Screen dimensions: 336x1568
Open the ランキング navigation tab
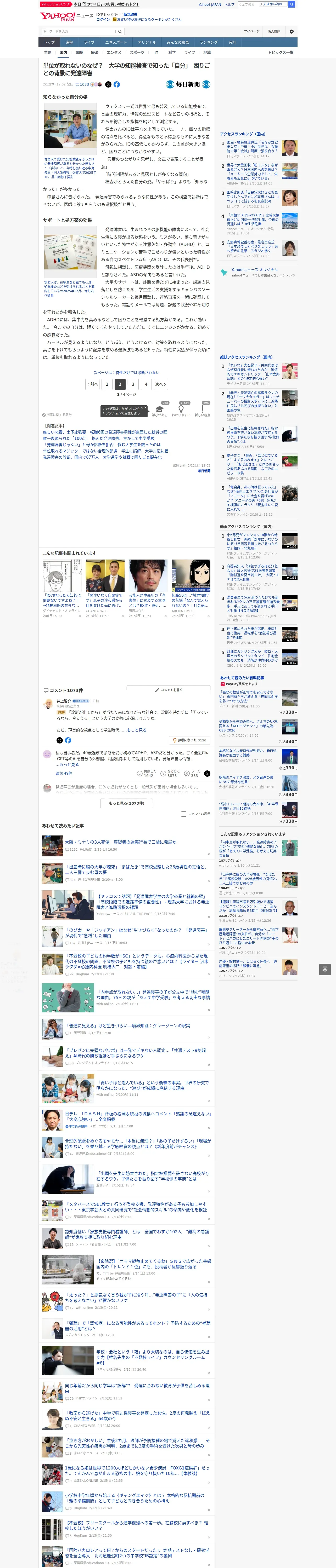(x=209, y=42)
